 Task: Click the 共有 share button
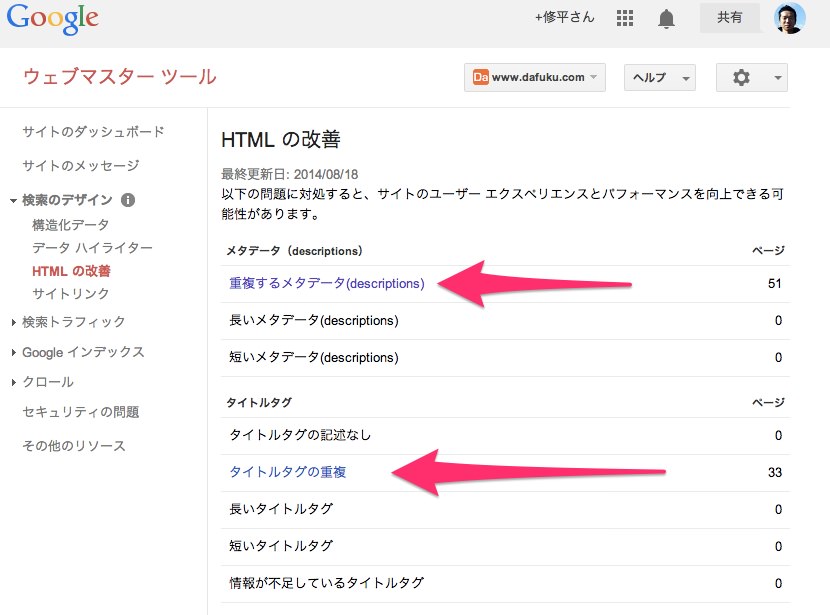coord(729,17)
